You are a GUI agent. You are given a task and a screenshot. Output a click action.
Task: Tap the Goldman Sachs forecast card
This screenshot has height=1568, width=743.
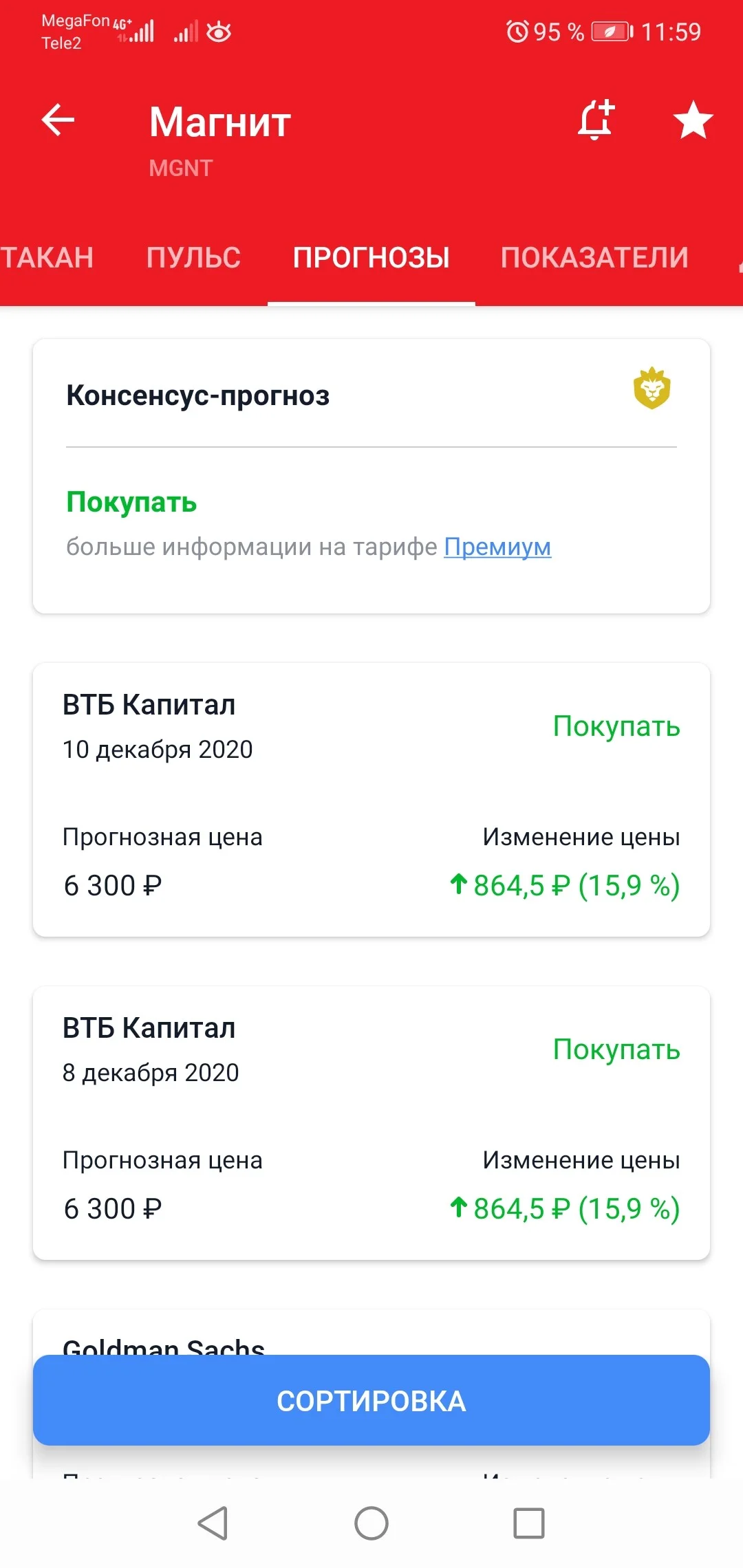click(371, 1333)
